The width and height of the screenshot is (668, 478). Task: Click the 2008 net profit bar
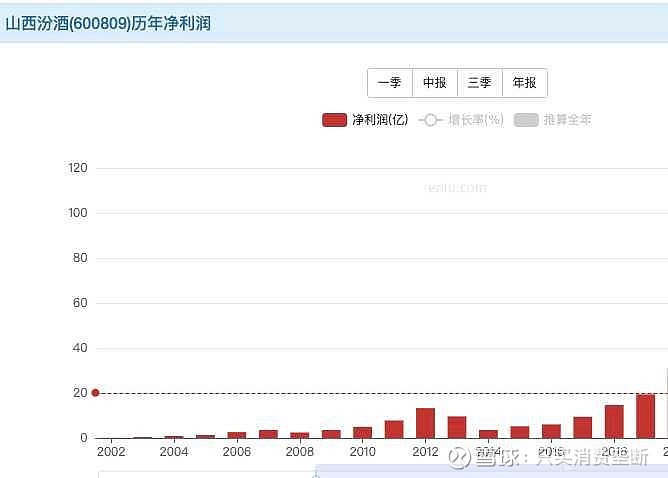point(299,435)
